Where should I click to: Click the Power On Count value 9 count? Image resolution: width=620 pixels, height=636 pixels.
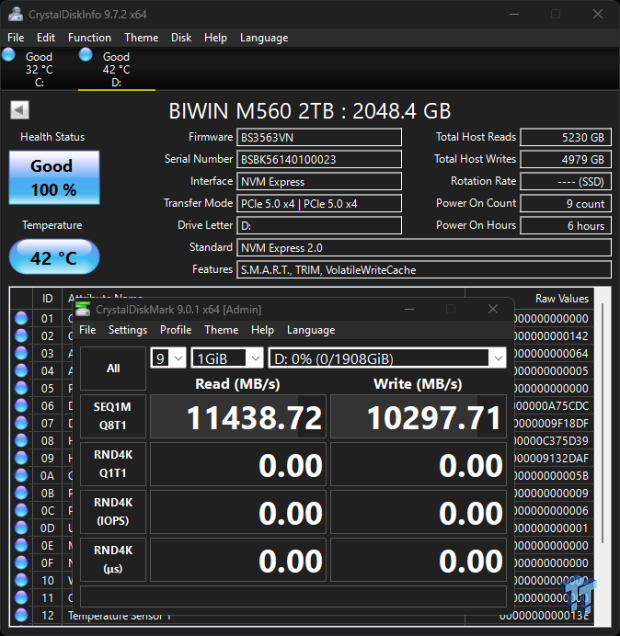pos(566,204)
